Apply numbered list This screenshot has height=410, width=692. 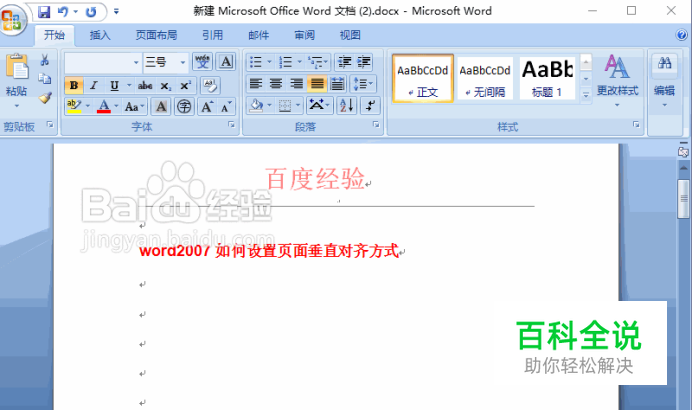click(x=286, y=62)
